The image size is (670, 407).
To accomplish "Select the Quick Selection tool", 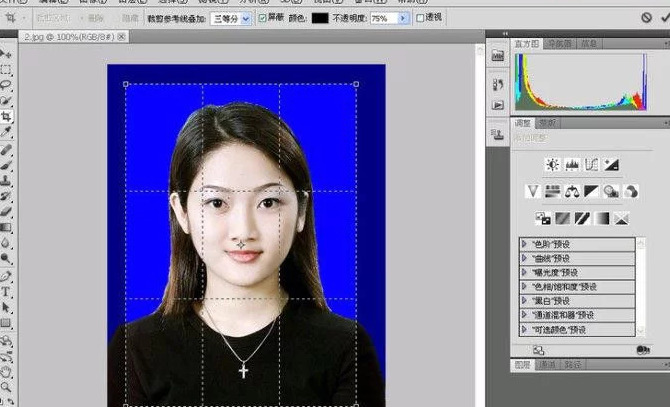I will tap(6, 100).
